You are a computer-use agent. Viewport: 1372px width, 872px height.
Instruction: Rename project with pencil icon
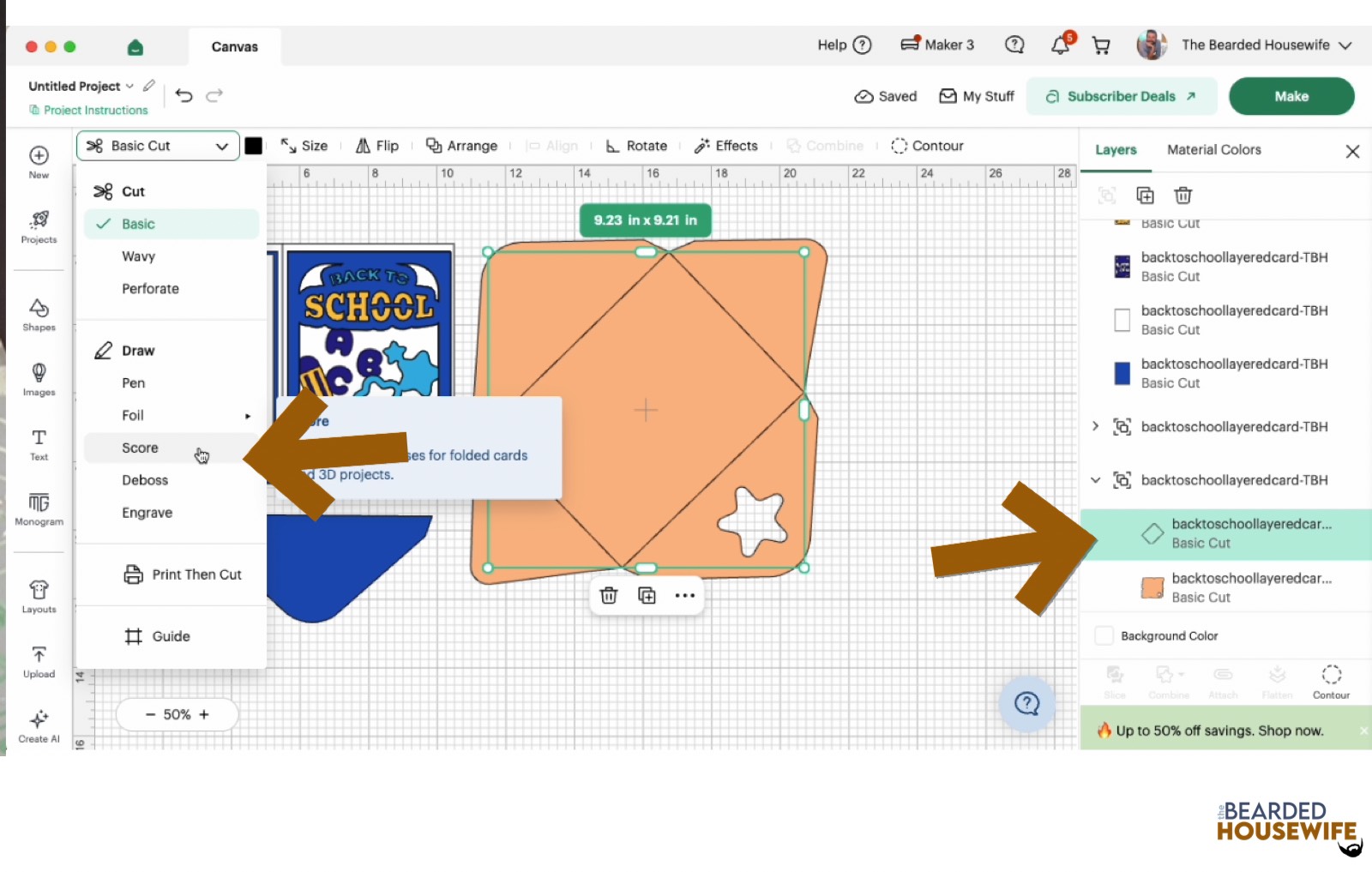click(x=149, y=86)
